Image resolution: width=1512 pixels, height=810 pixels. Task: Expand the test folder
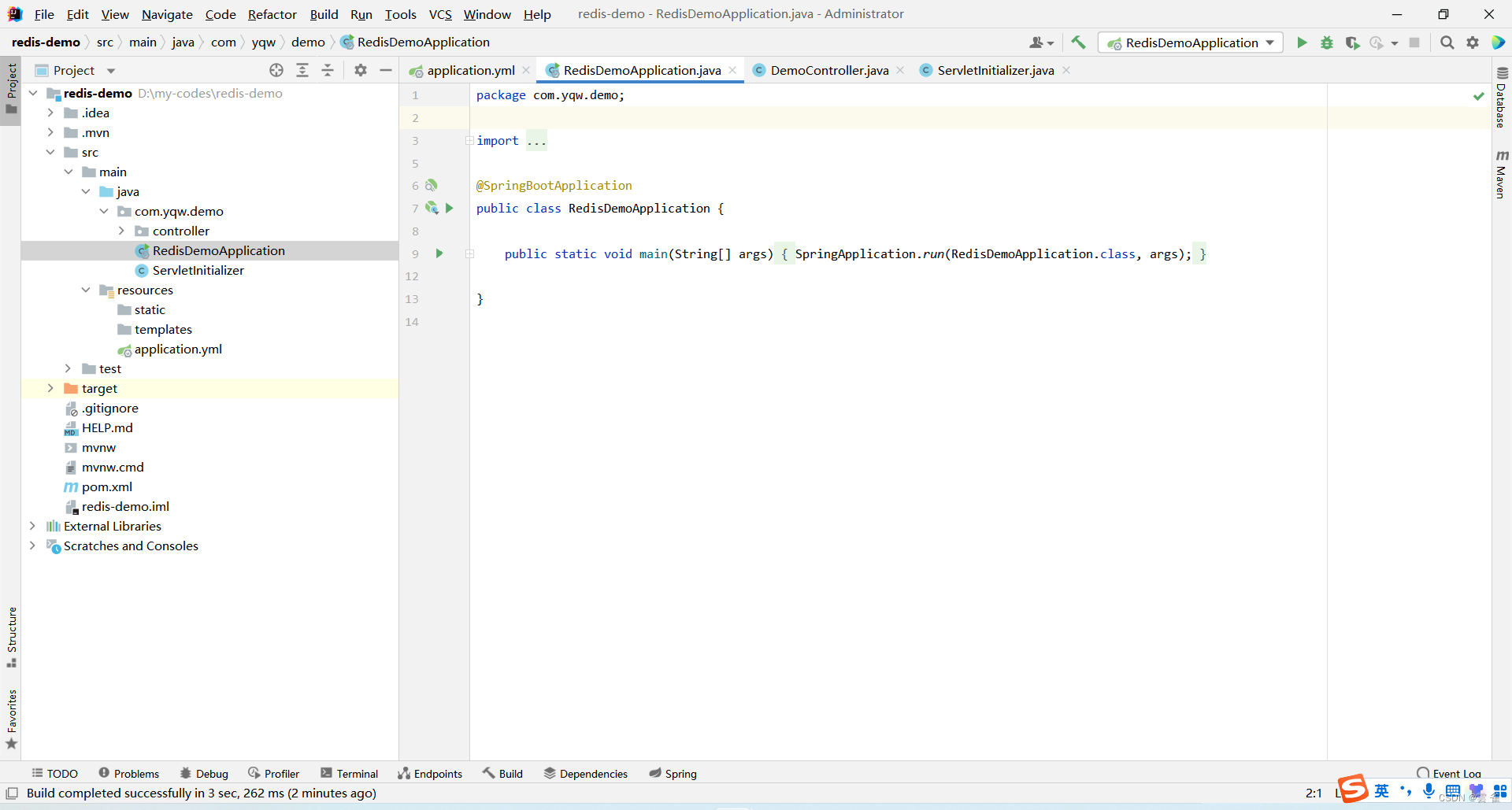point(68,368)
